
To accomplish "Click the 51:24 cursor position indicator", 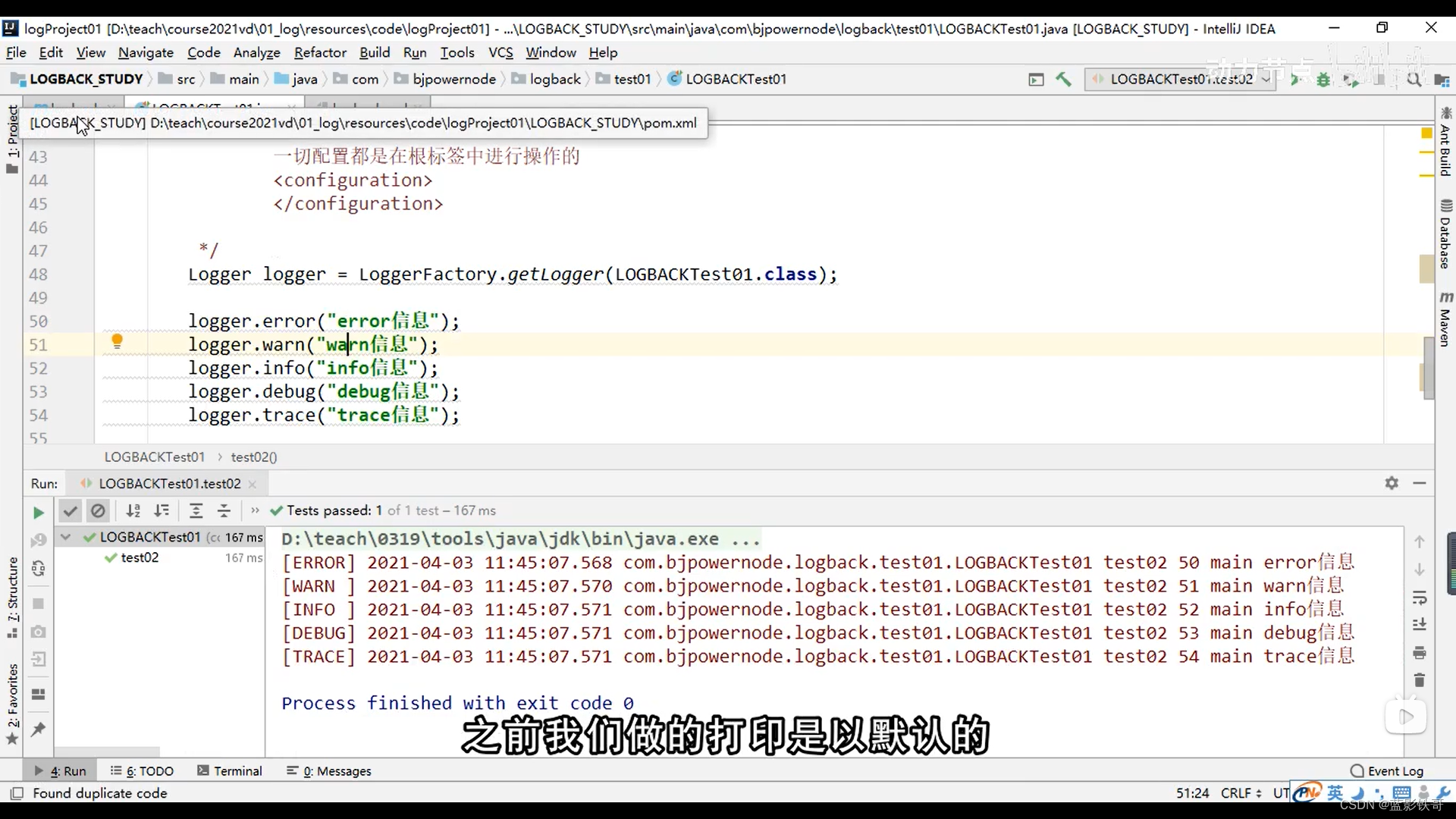I will 1192,793.
